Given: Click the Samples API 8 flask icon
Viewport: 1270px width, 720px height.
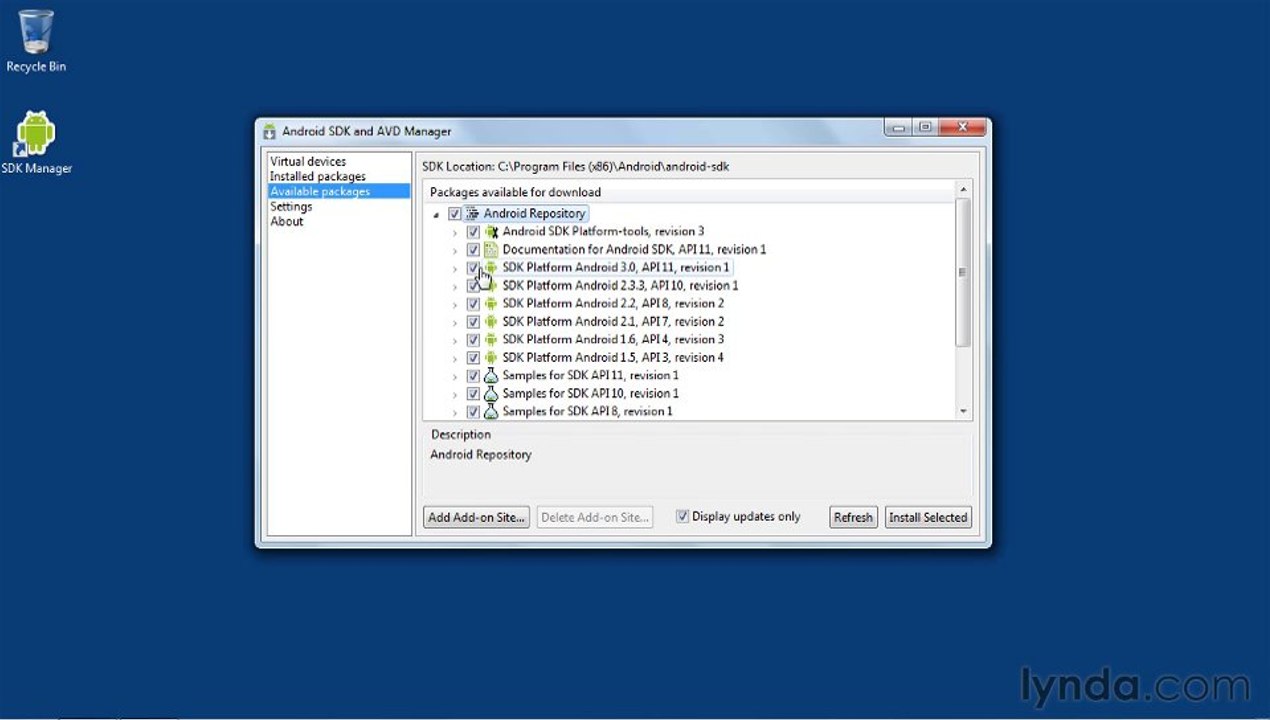Looking at the screenshot, I should (x=491, y=412).
